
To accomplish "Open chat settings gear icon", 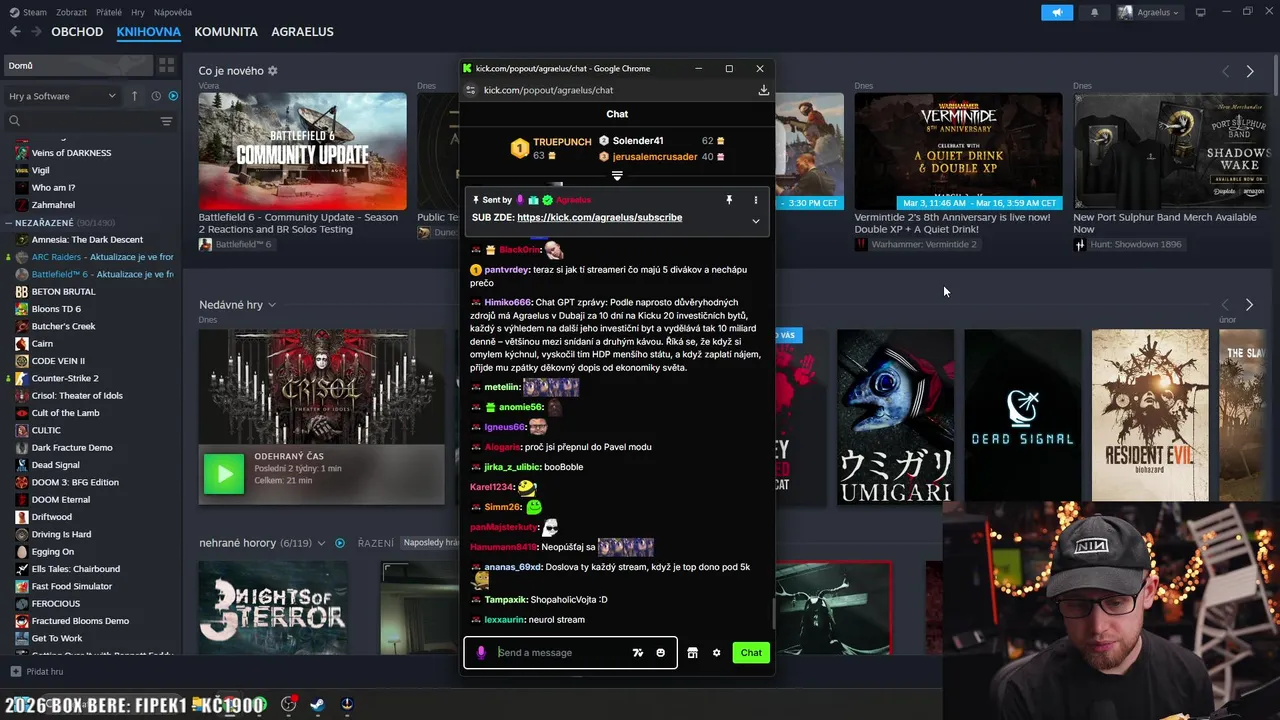I will click(716, 653).
